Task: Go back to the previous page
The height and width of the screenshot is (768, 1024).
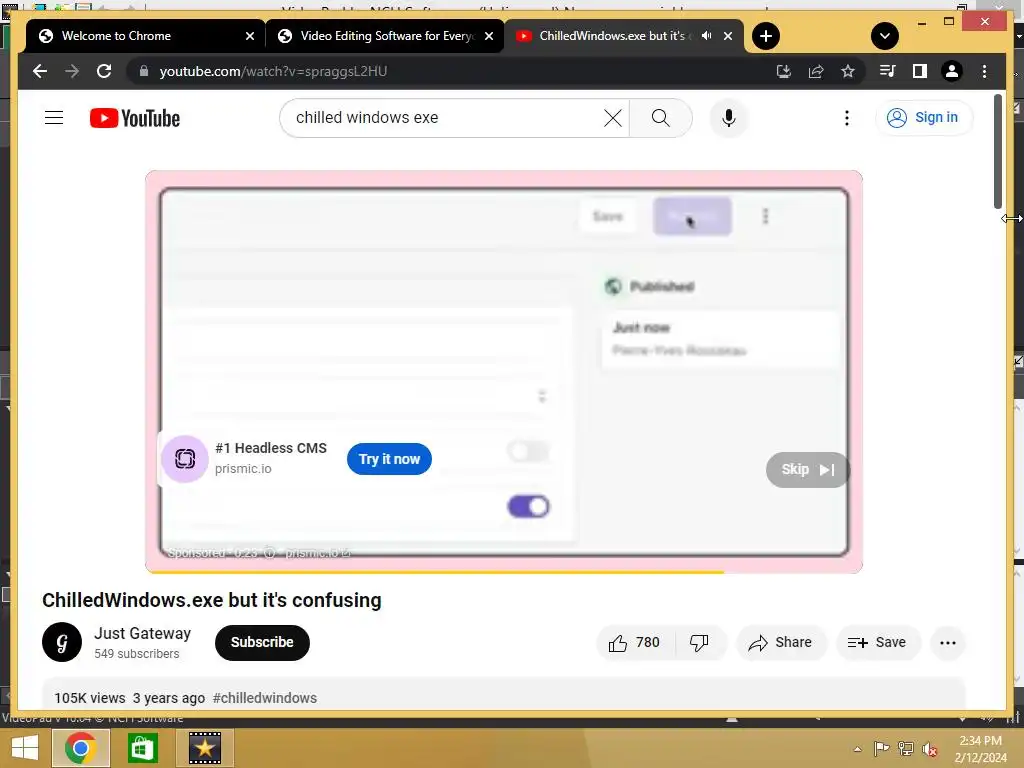Action: pos(40,71)
